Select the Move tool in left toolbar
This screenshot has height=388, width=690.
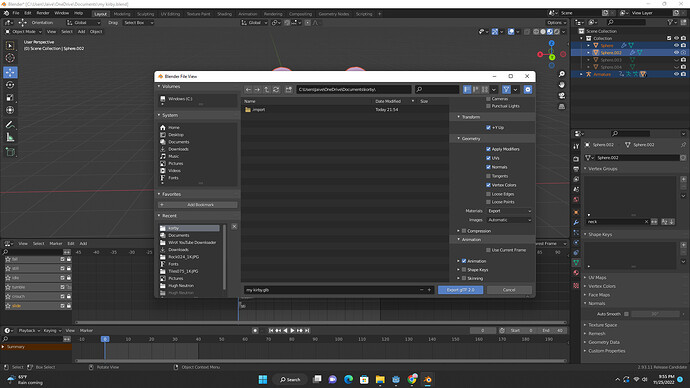click(x=10, y=72)
